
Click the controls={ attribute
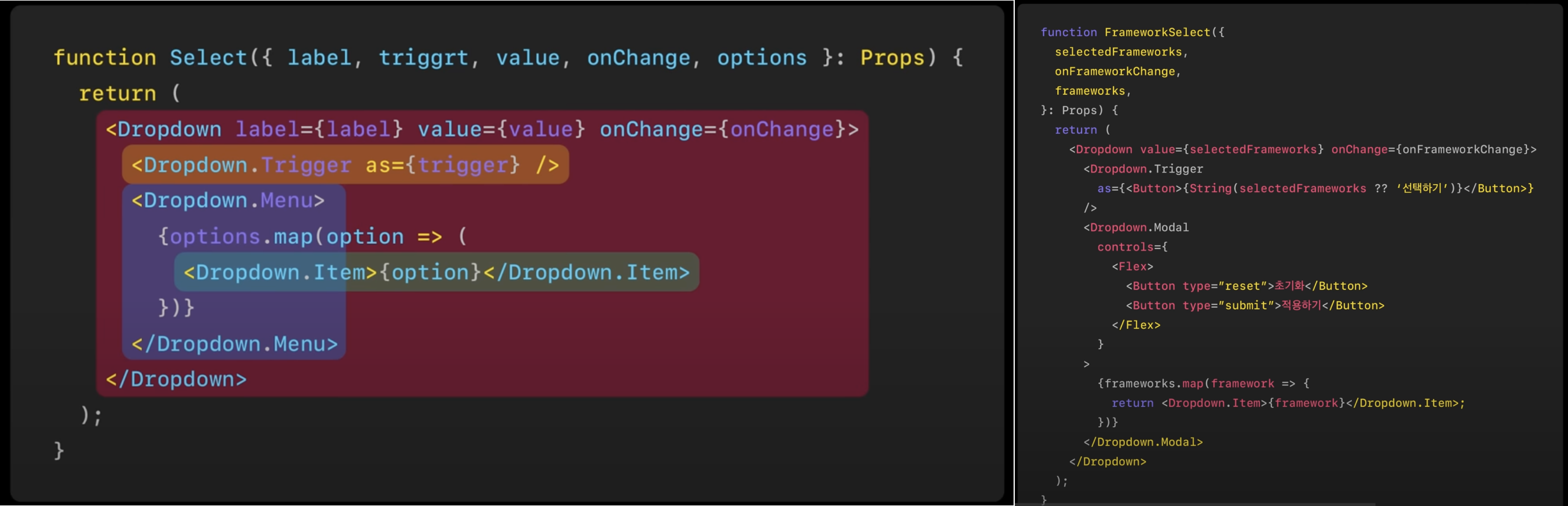coord(1132,247)
